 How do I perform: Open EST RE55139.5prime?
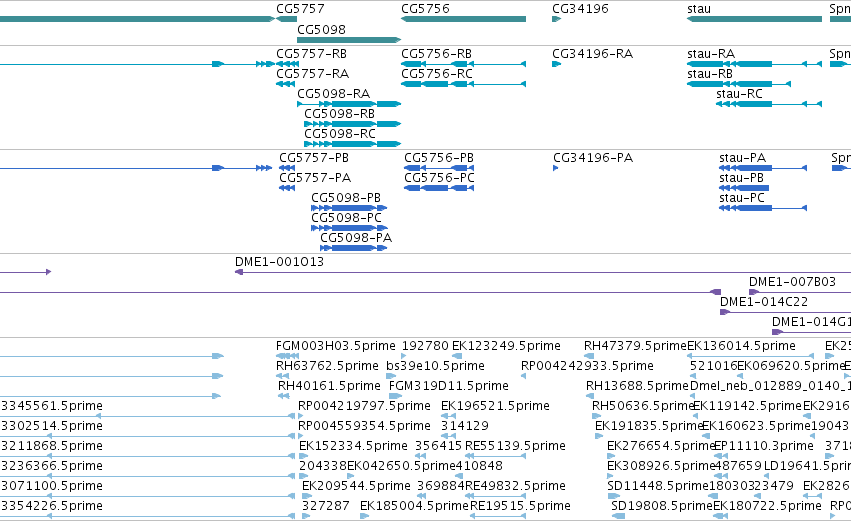[x=515, y=447]
